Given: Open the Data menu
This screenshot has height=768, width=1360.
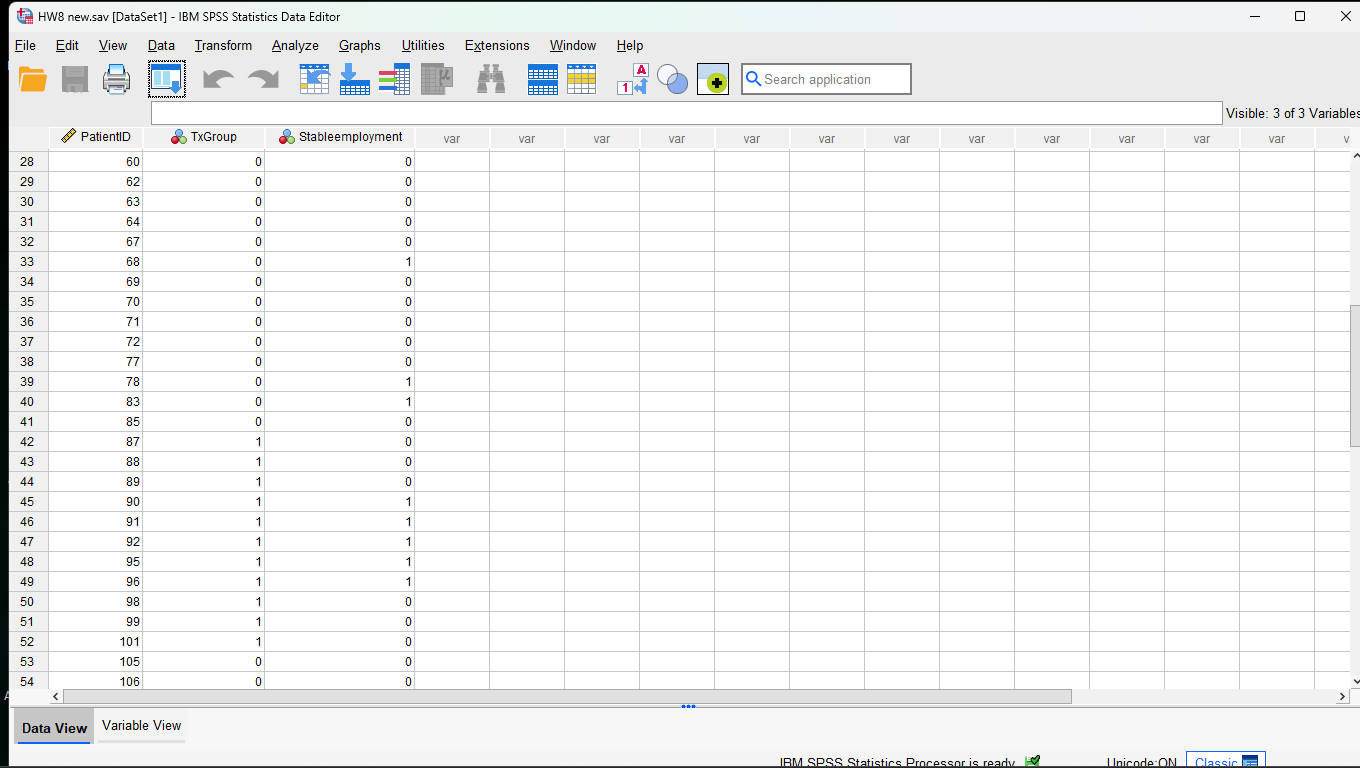Looking at the screenshot, I should 161,46.
